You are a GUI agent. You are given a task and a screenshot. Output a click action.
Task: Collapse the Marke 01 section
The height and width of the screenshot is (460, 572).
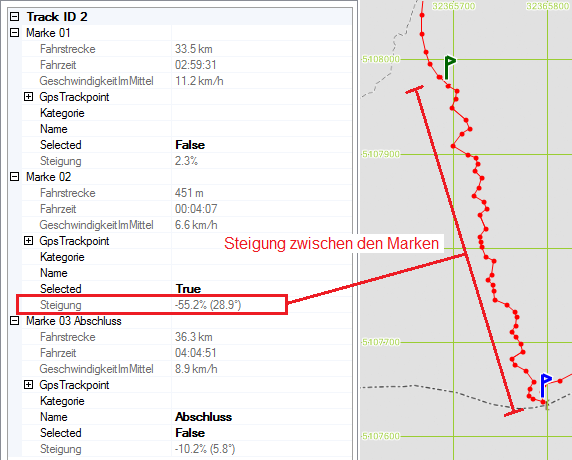[15, 33]
